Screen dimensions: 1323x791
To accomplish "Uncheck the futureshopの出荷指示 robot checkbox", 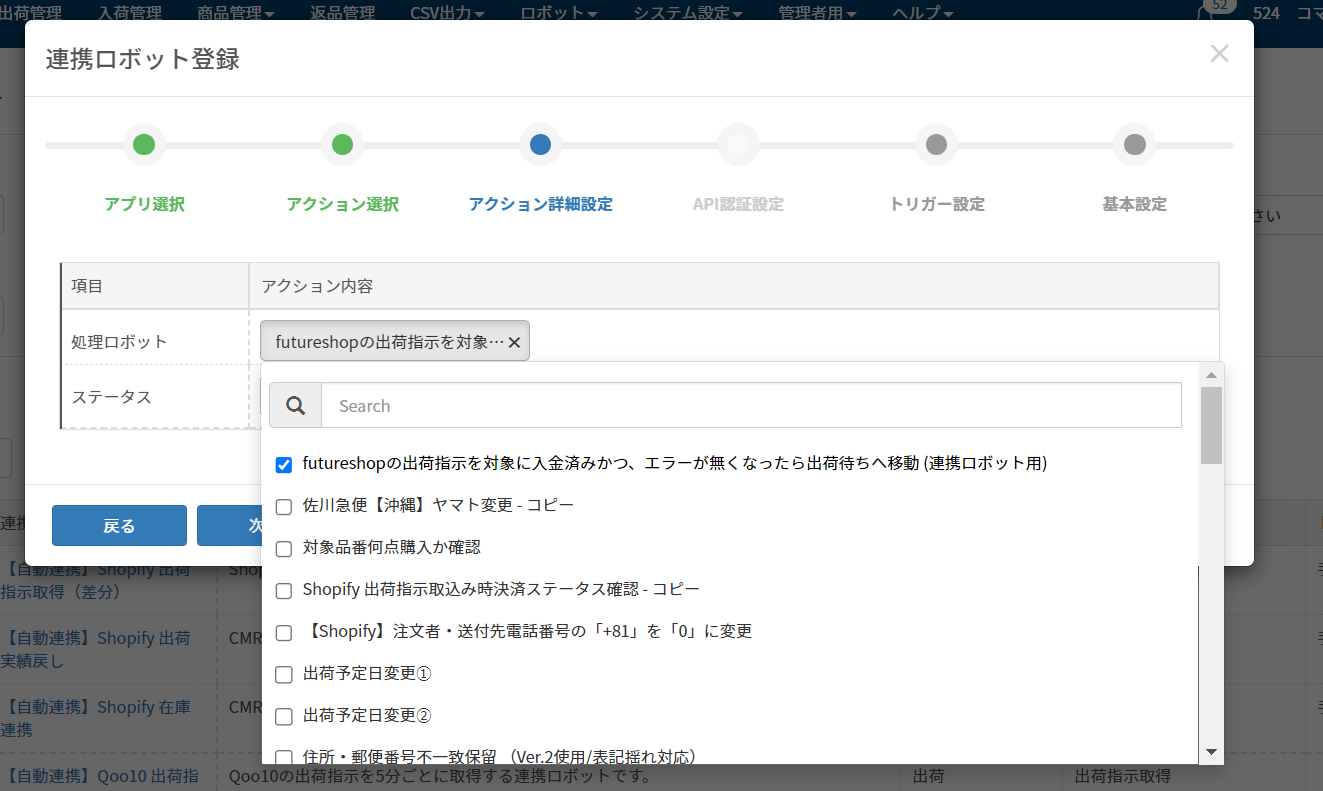I will (284, 464).
